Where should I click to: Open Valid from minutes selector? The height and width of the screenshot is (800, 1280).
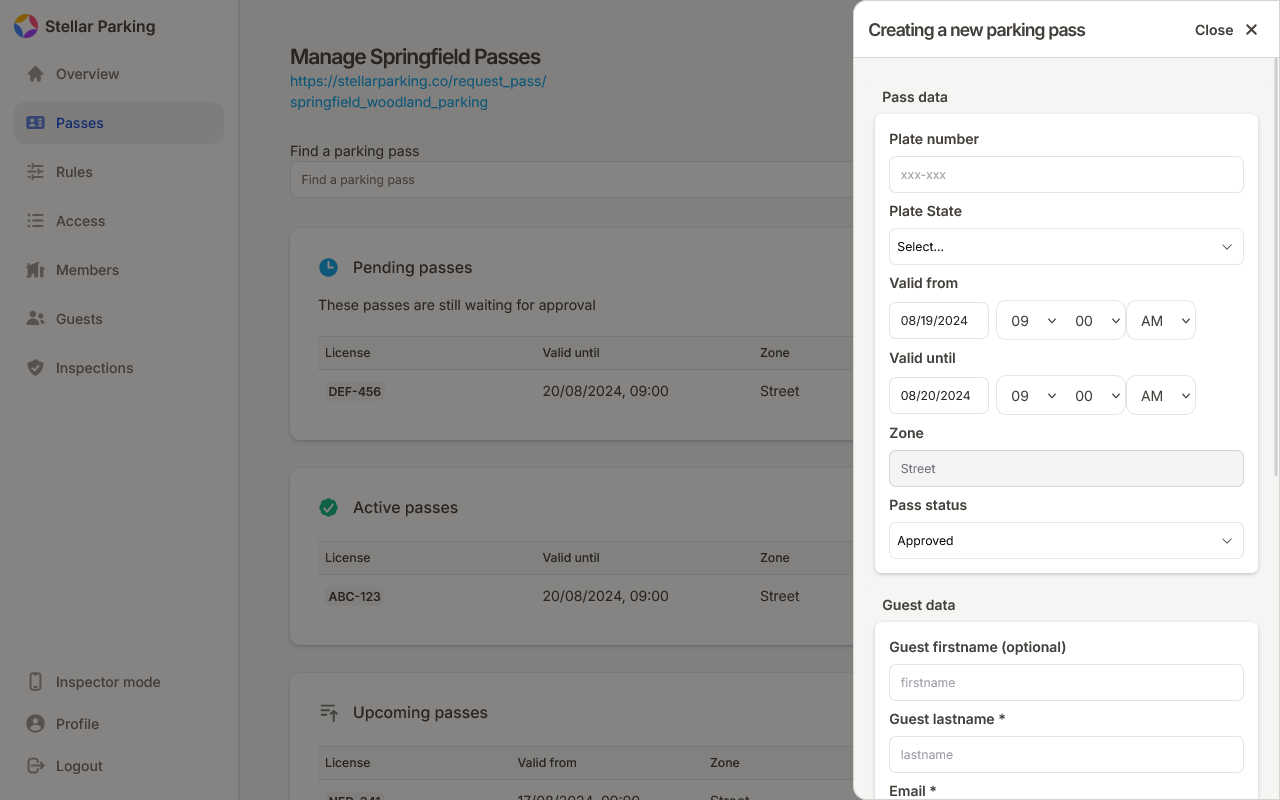1095,321
